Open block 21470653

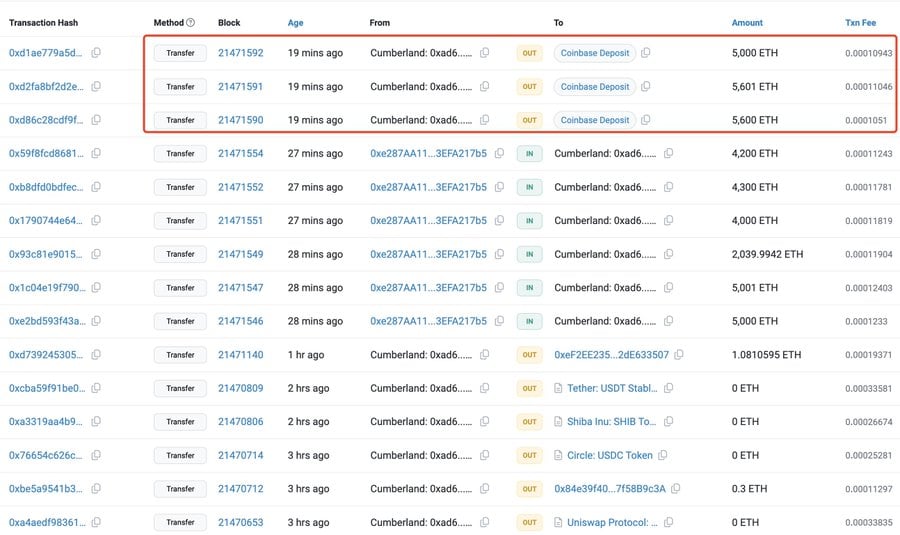coord(240,522)
